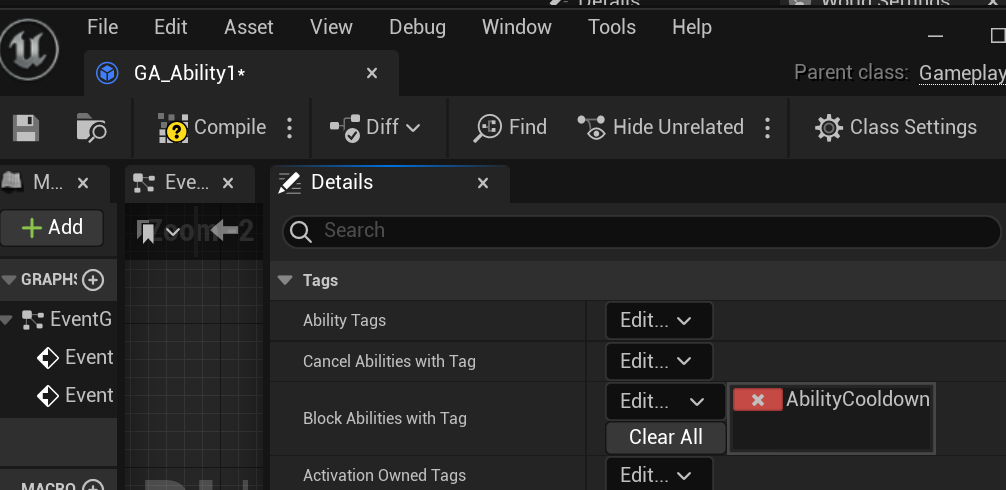Click the Save blueprint floppy disk icon

pyautogui.click(x=26, y=128)
